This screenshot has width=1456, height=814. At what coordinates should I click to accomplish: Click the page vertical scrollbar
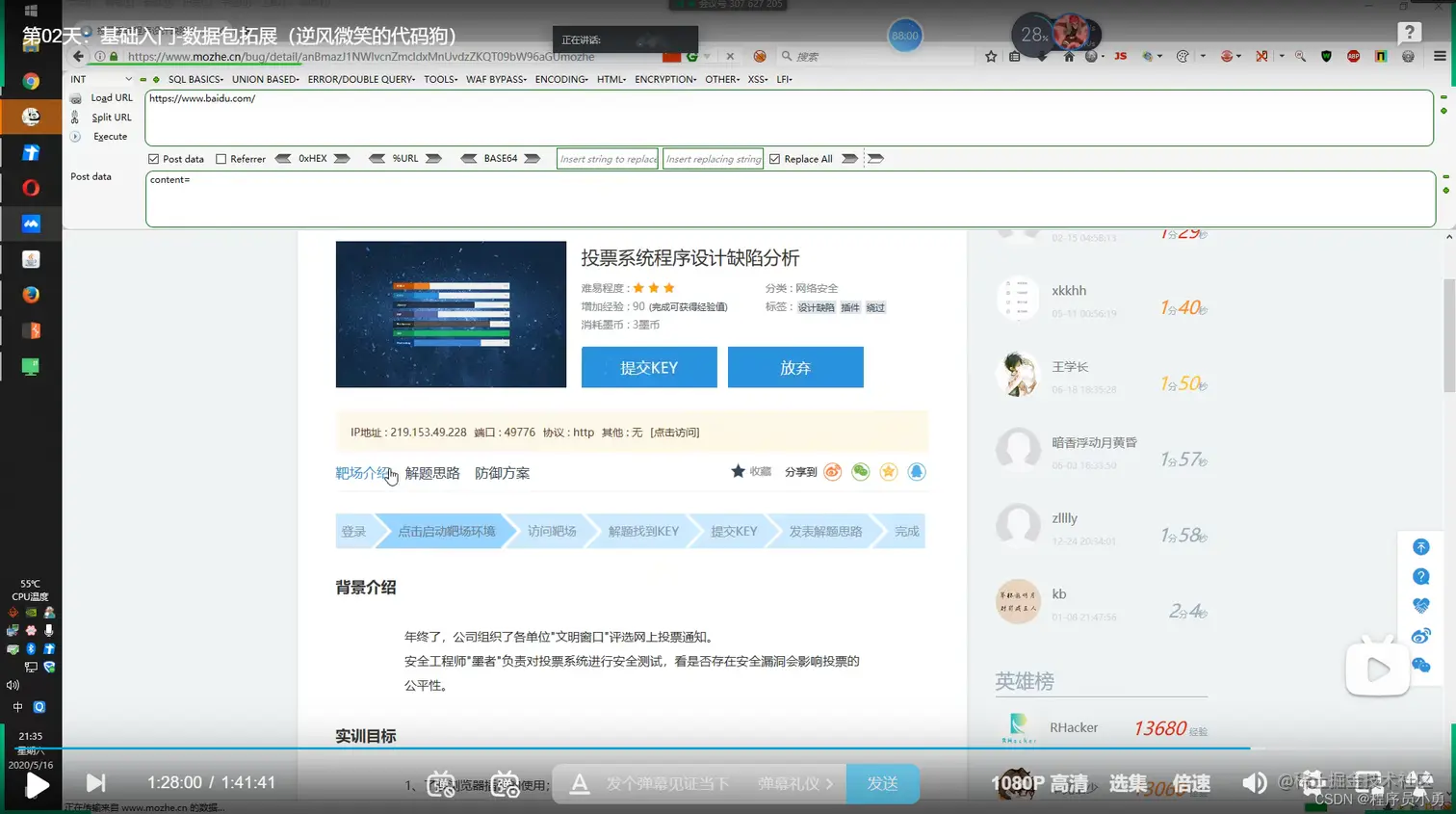click(1449, 335)
